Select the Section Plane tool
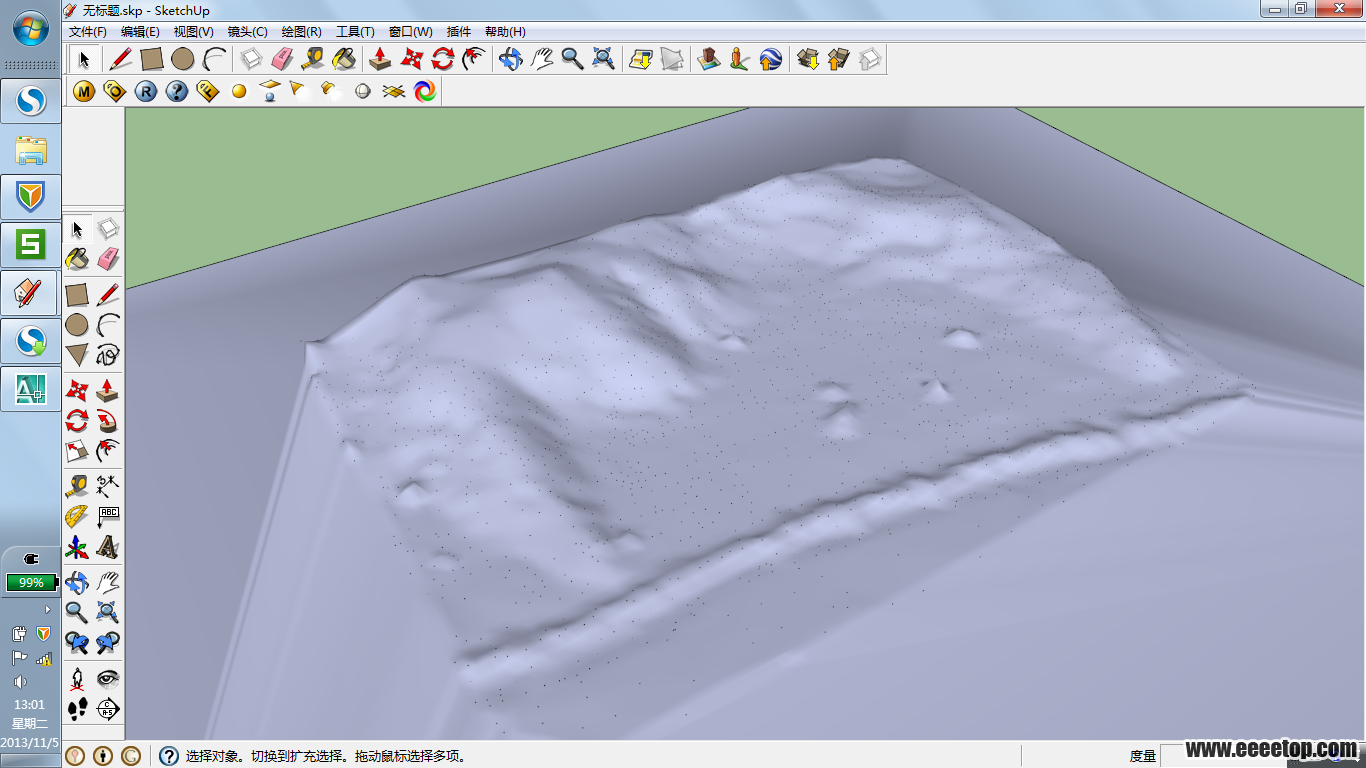This screenshot has height=768, width=1366. pos(108,710)
